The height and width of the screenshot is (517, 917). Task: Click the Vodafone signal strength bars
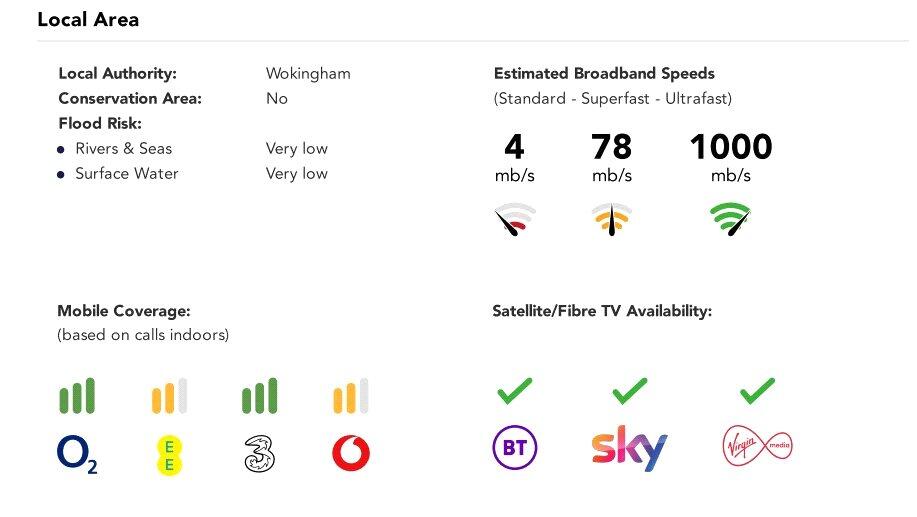point(351,396)
